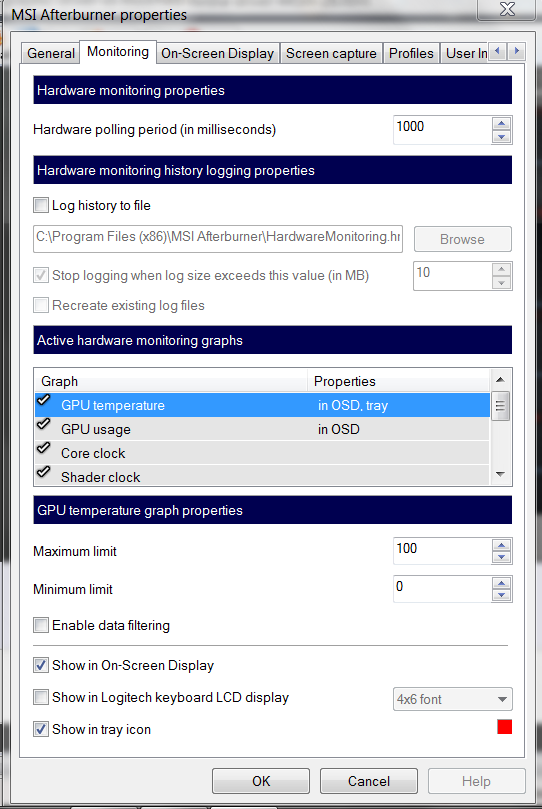
Task: Click the Graph column header
Action: 171,381
